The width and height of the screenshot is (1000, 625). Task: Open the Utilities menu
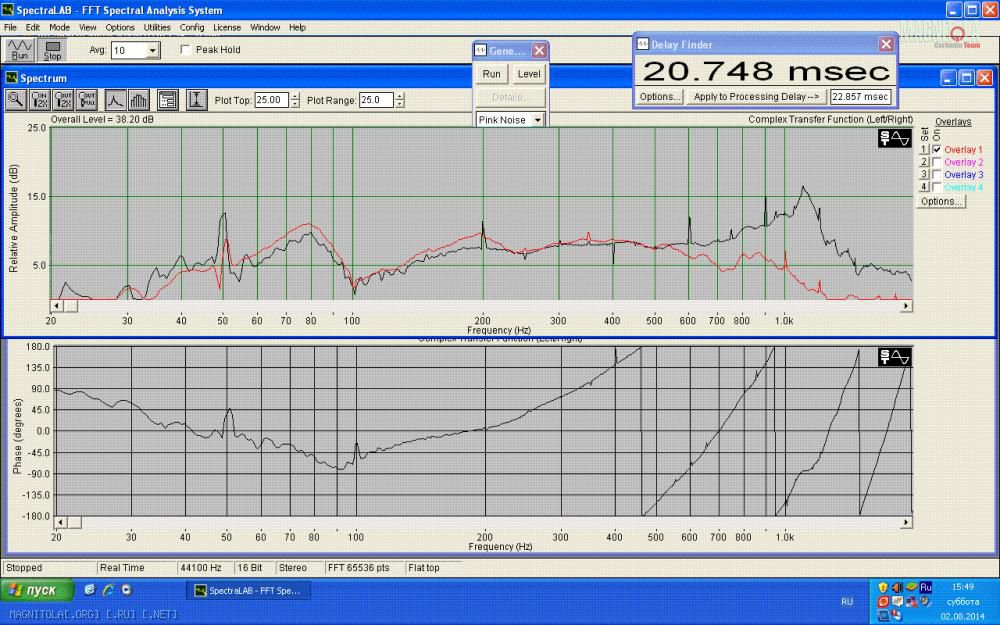click(157, 28)
